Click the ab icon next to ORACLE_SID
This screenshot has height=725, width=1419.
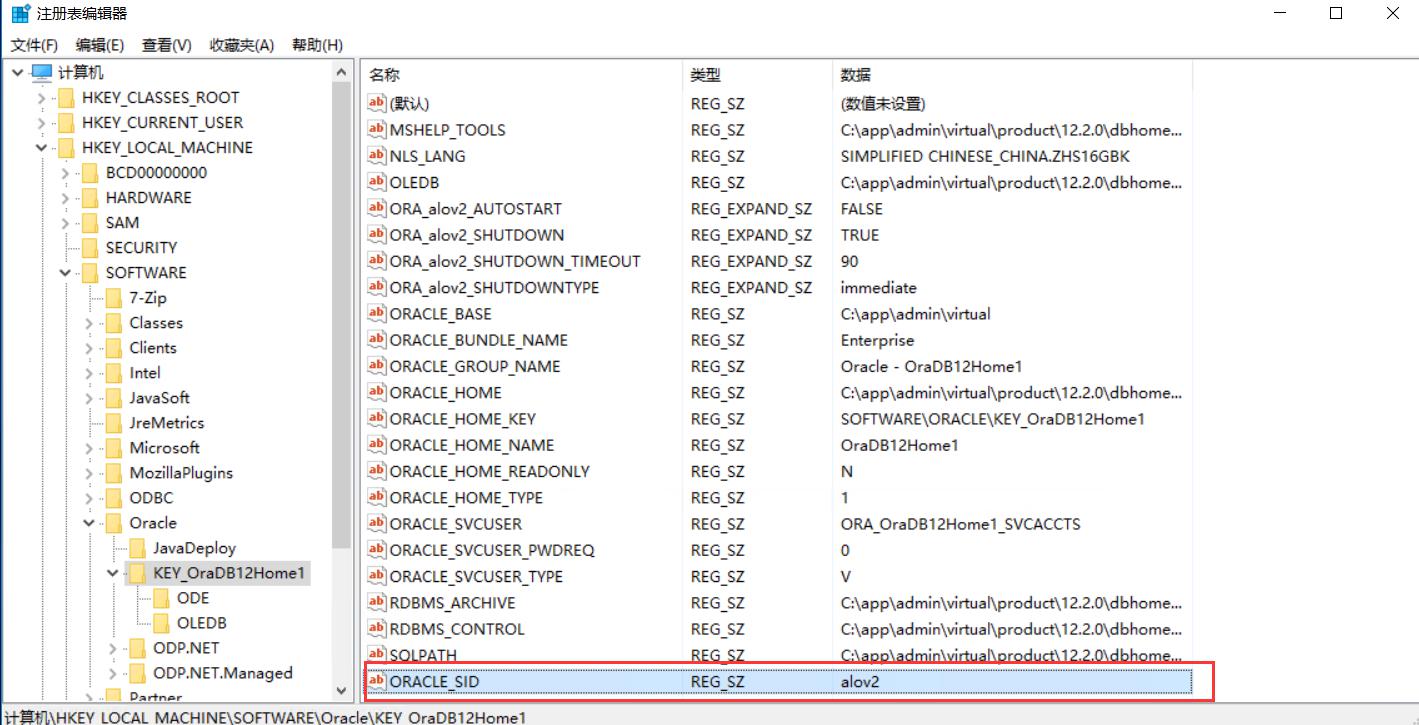click(x=377, y=681)
